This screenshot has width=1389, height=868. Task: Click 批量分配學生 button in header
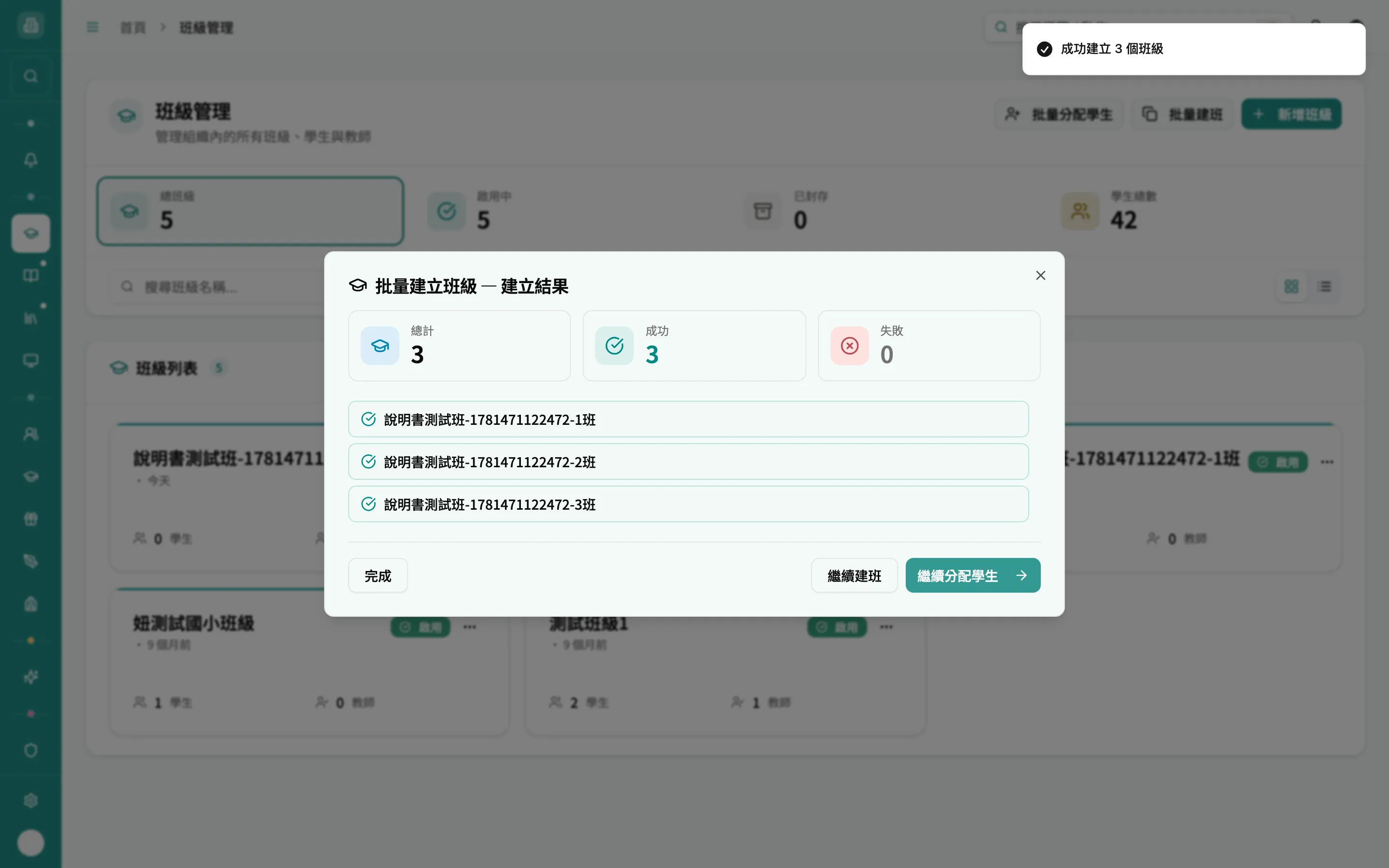pos(1059,114)
